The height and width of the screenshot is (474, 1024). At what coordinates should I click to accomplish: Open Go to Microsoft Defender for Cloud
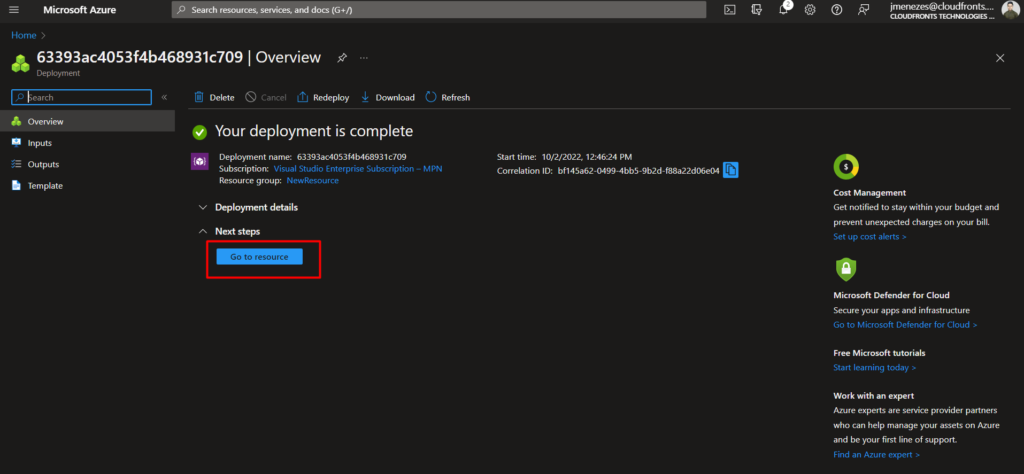[x=905, y=324]
